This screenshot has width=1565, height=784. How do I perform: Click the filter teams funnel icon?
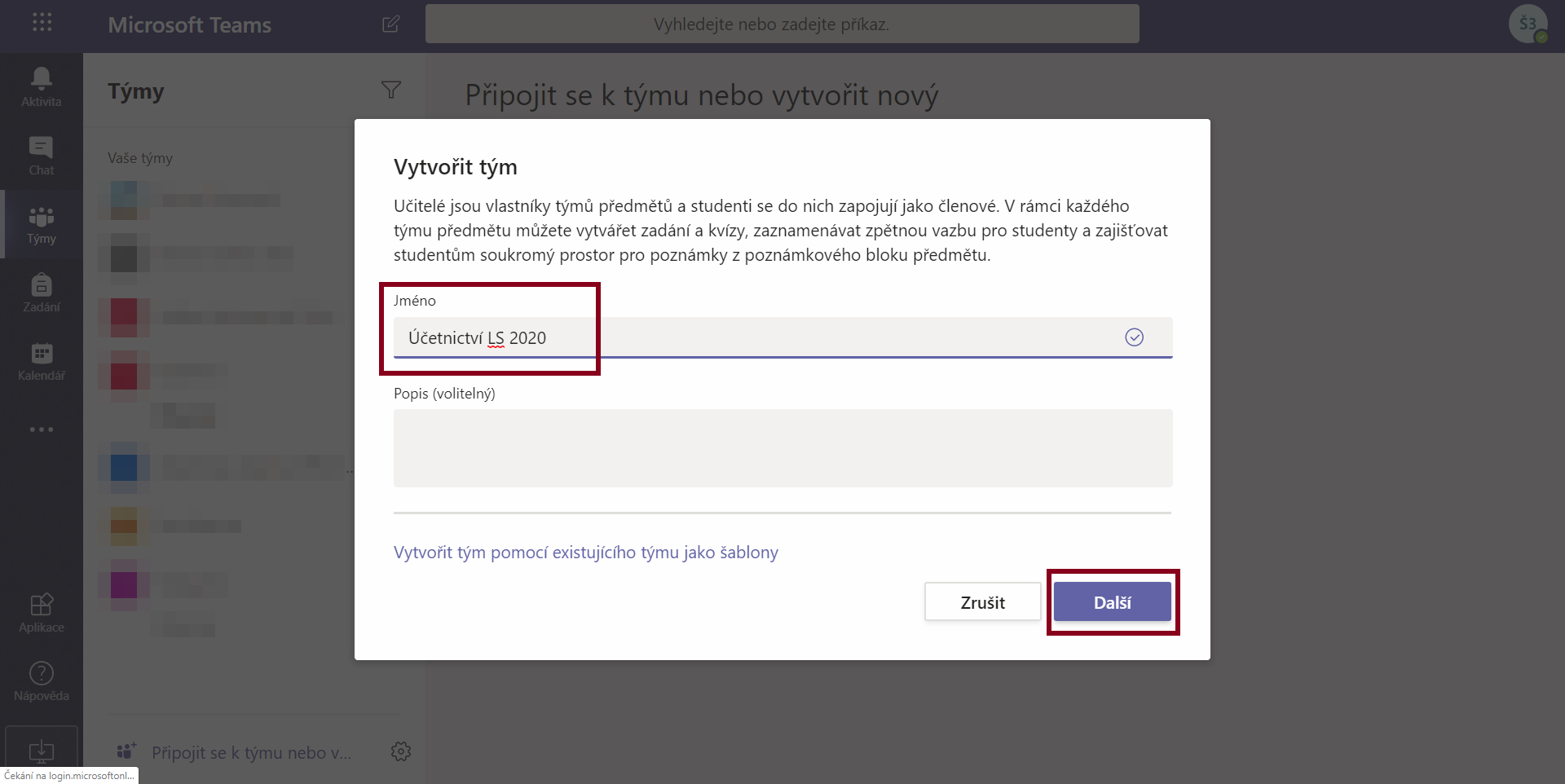391,90
